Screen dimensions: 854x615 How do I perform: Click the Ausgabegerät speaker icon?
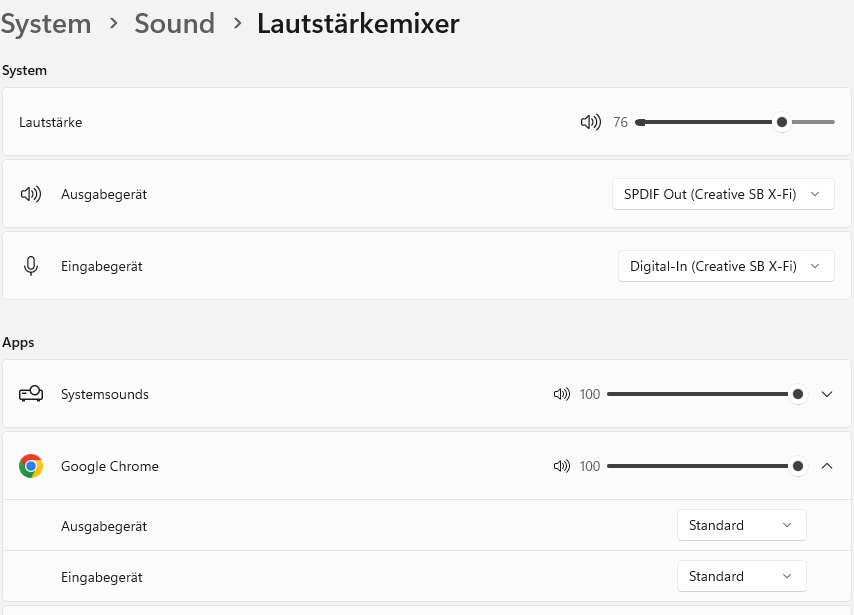(31, 194)
